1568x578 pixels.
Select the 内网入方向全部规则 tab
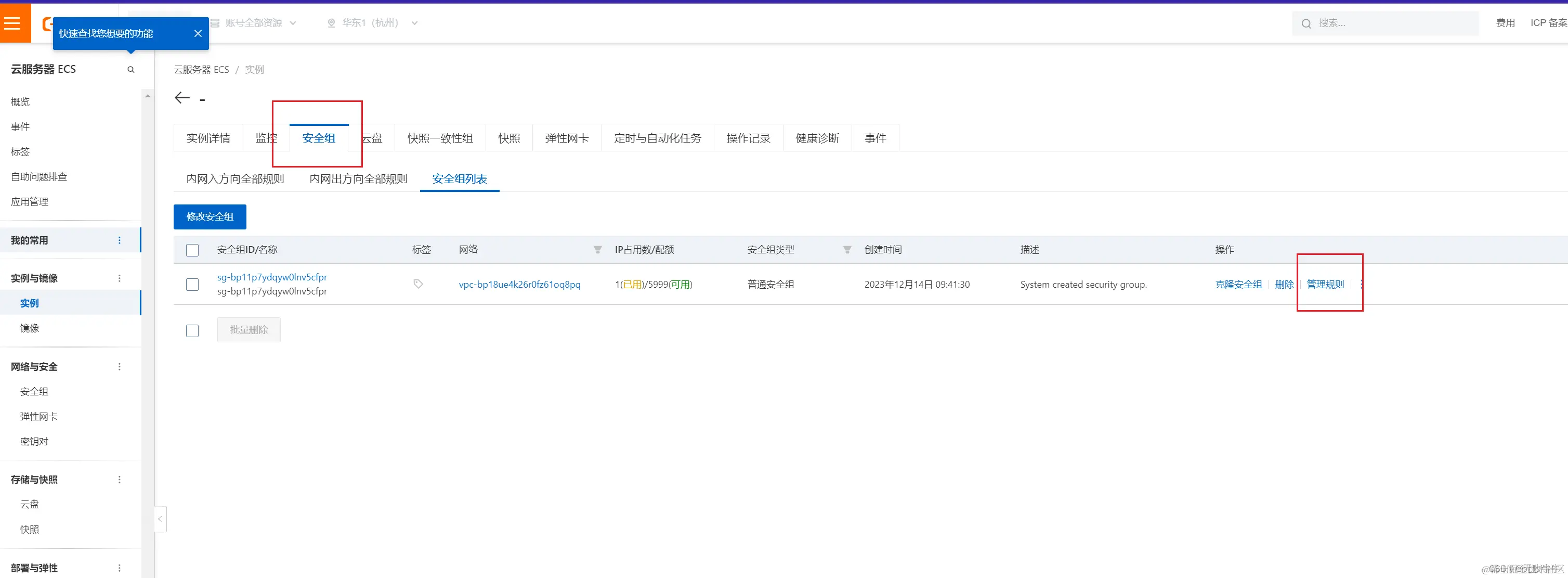(x=235, y=179)
